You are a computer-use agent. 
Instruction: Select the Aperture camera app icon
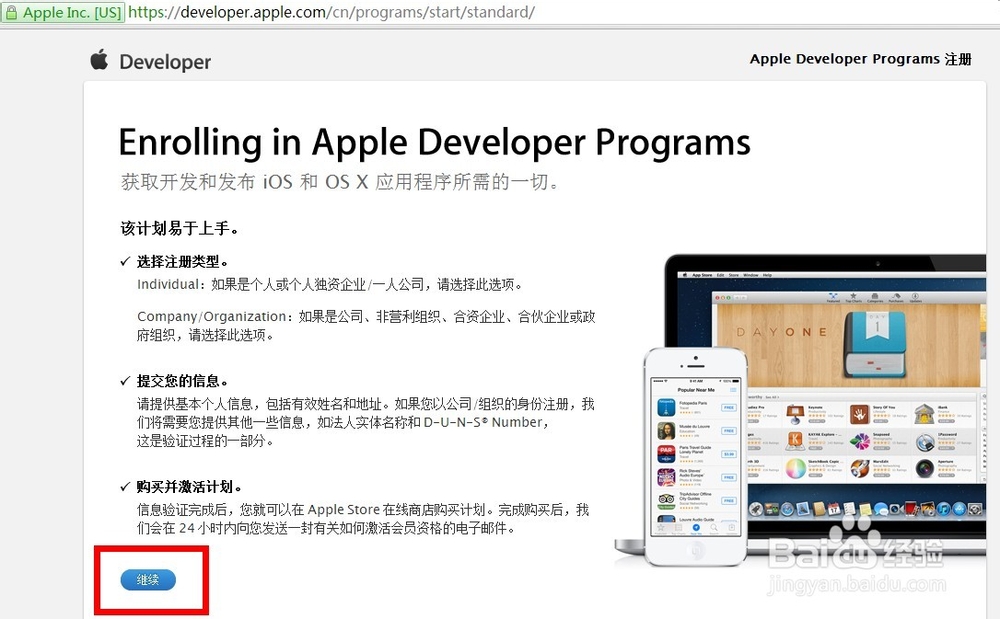(x=924, y=467)
